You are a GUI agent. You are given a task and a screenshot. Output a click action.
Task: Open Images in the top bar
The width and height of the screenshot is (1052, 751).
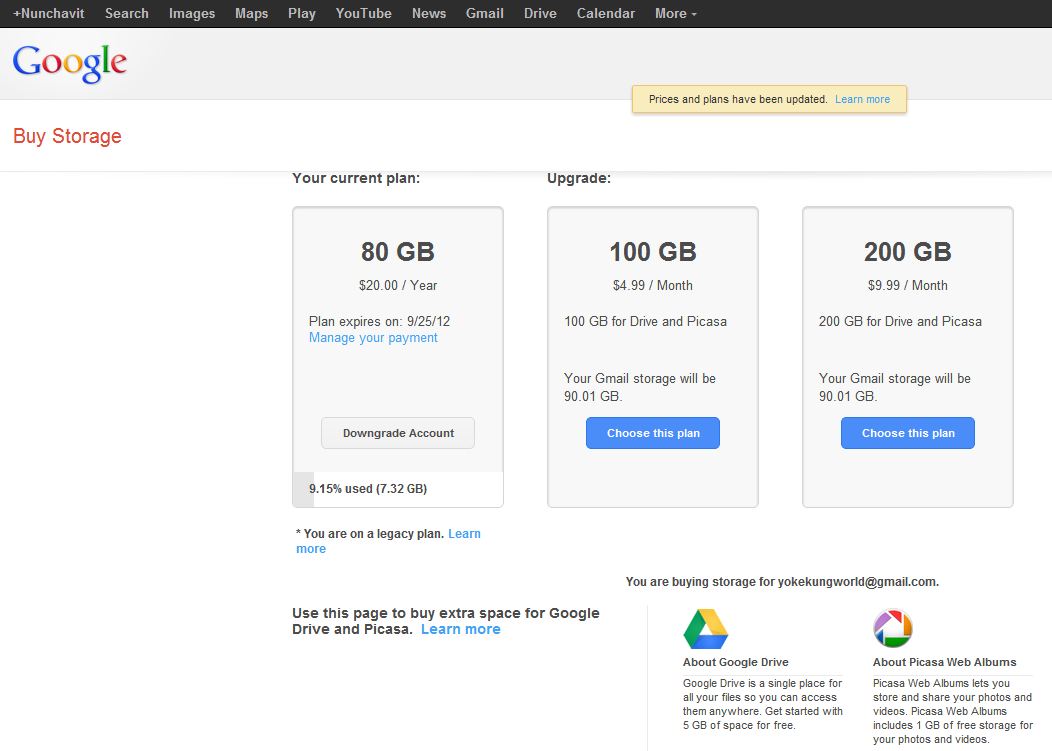(x=192, y=13)
